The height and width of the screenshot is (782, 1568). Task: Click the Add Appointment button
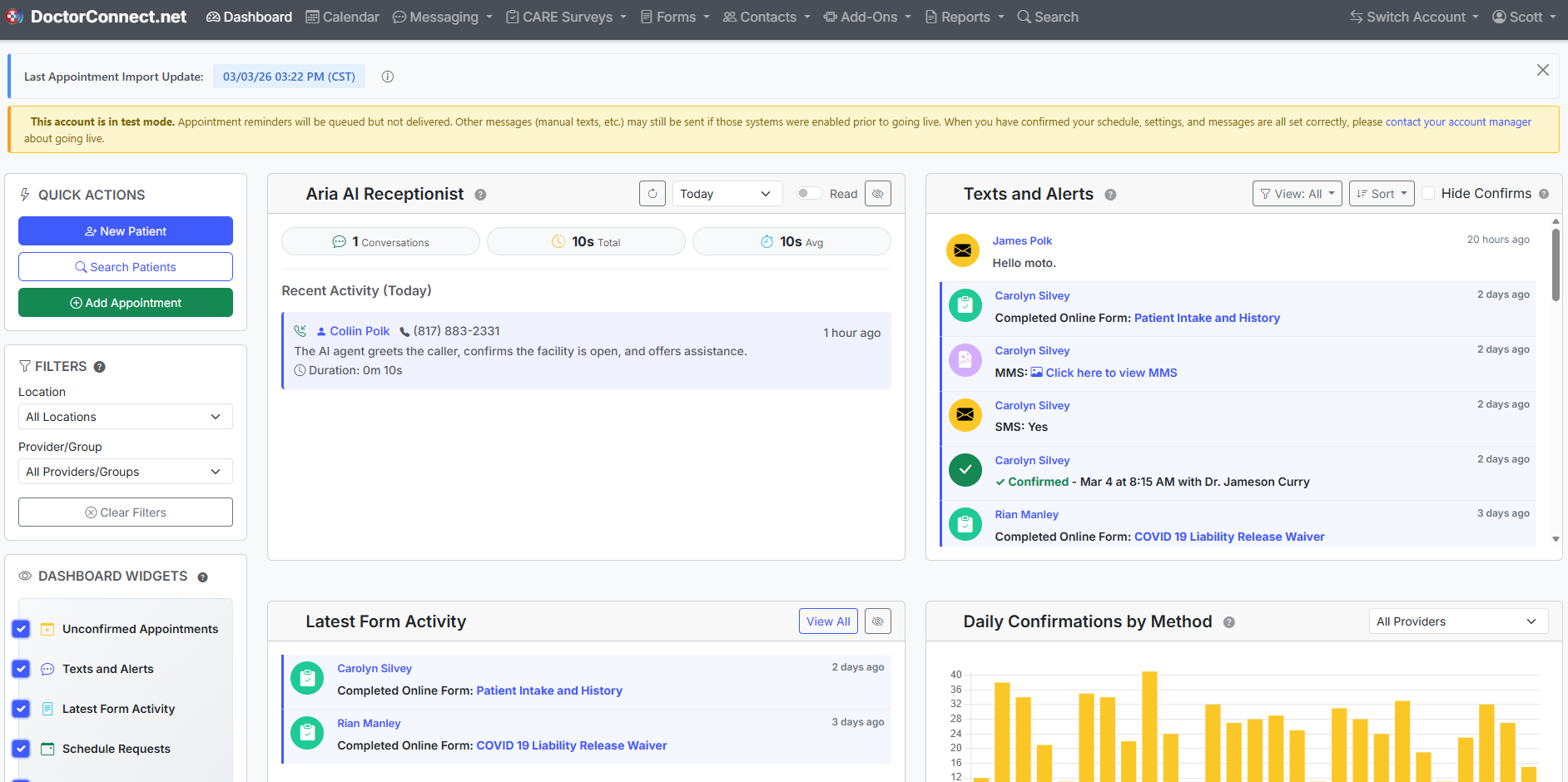point(126,303)
